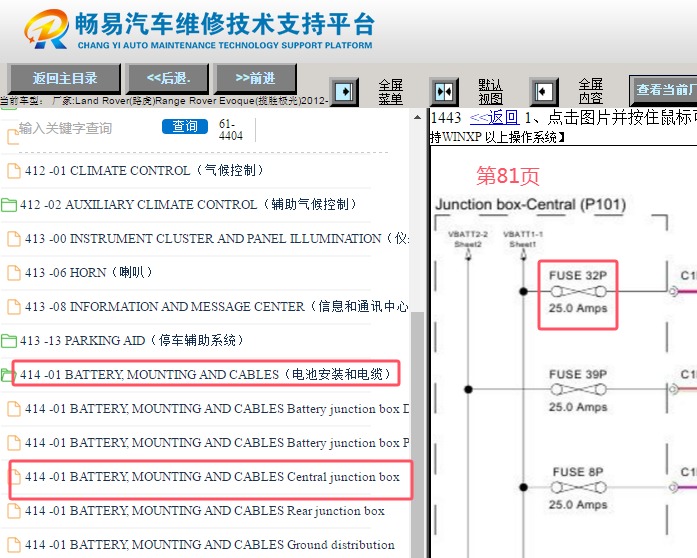This screenshot has width=697, height=558.
Task: Click the left panel vertical scrollbar thumb
Action: pyautogui.click(x=417, y=434)
